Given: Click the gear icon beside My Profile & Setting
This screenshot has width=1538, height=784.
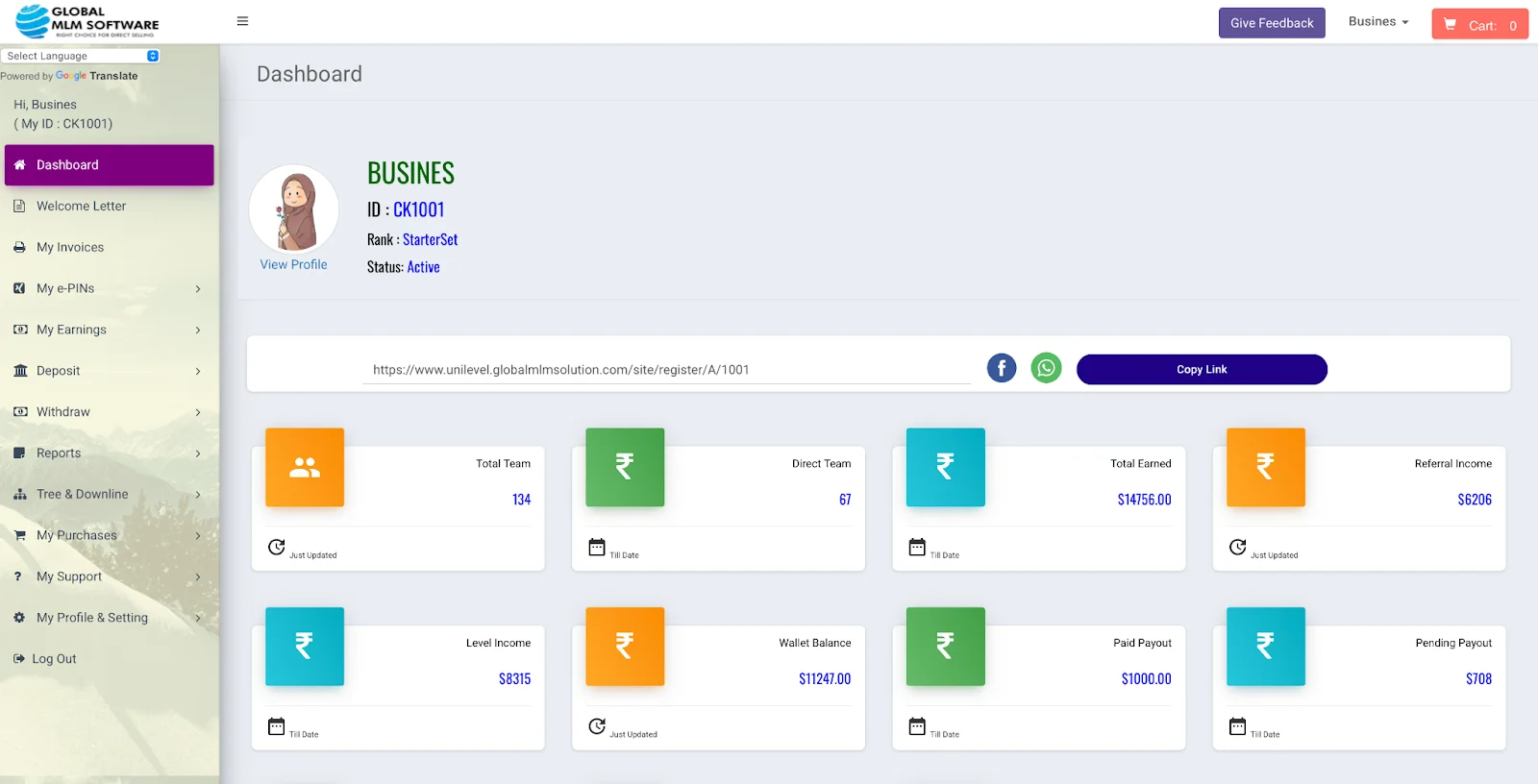Looking at the screenshot, I should click(19, 618).
